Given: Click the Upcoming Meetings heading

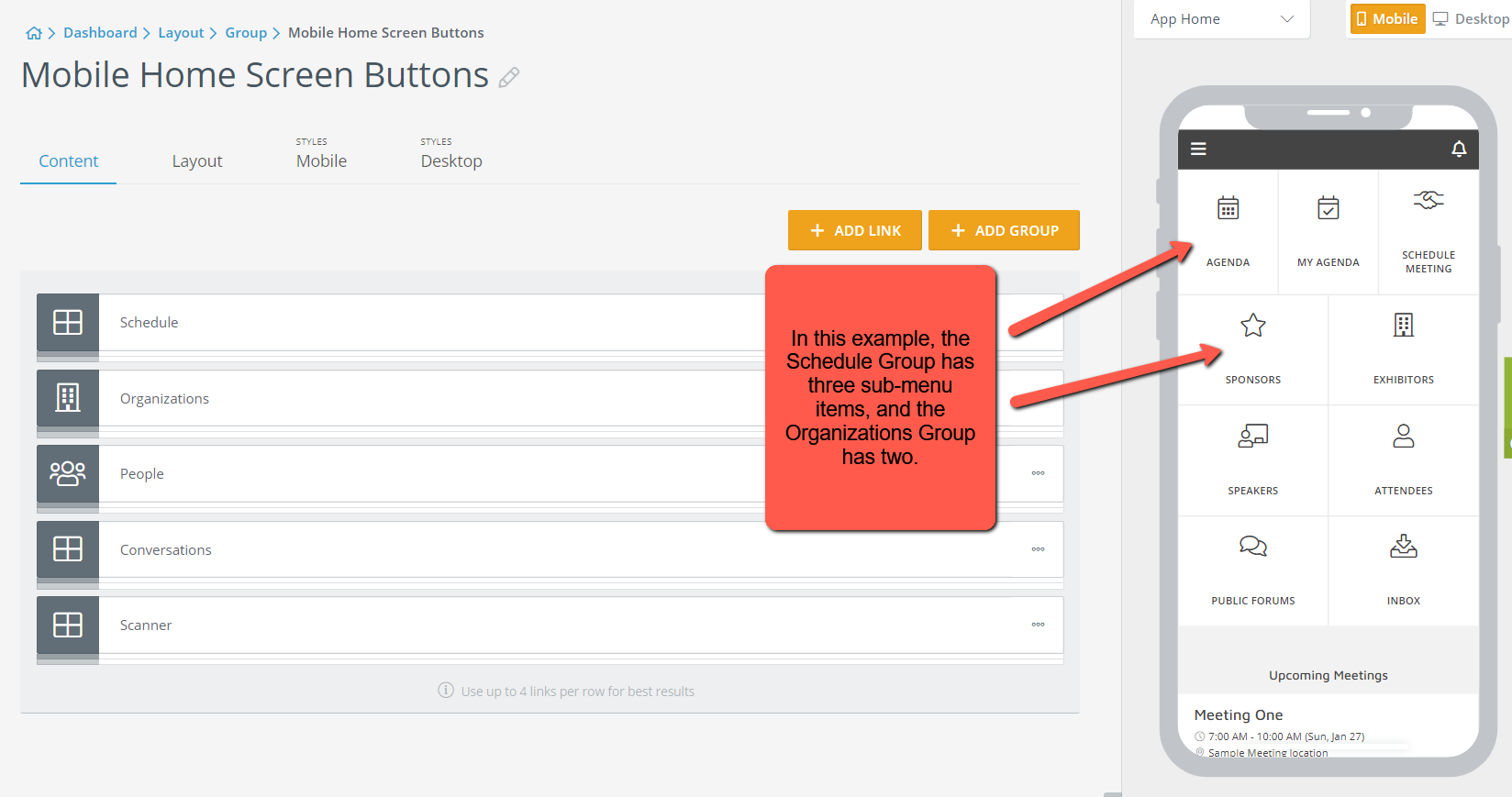Looking at the screenshot, I should 1328,675.
